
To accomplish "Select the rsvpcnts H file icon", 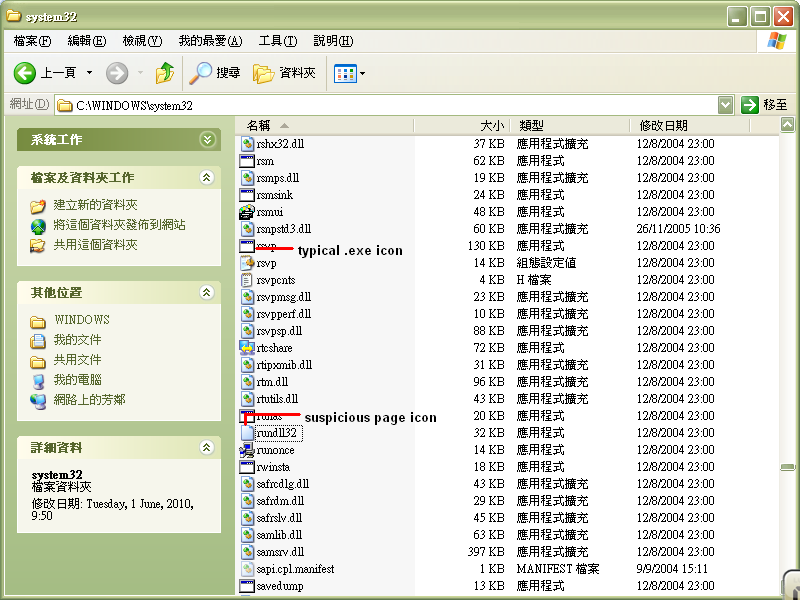I will tap(247, 280).
